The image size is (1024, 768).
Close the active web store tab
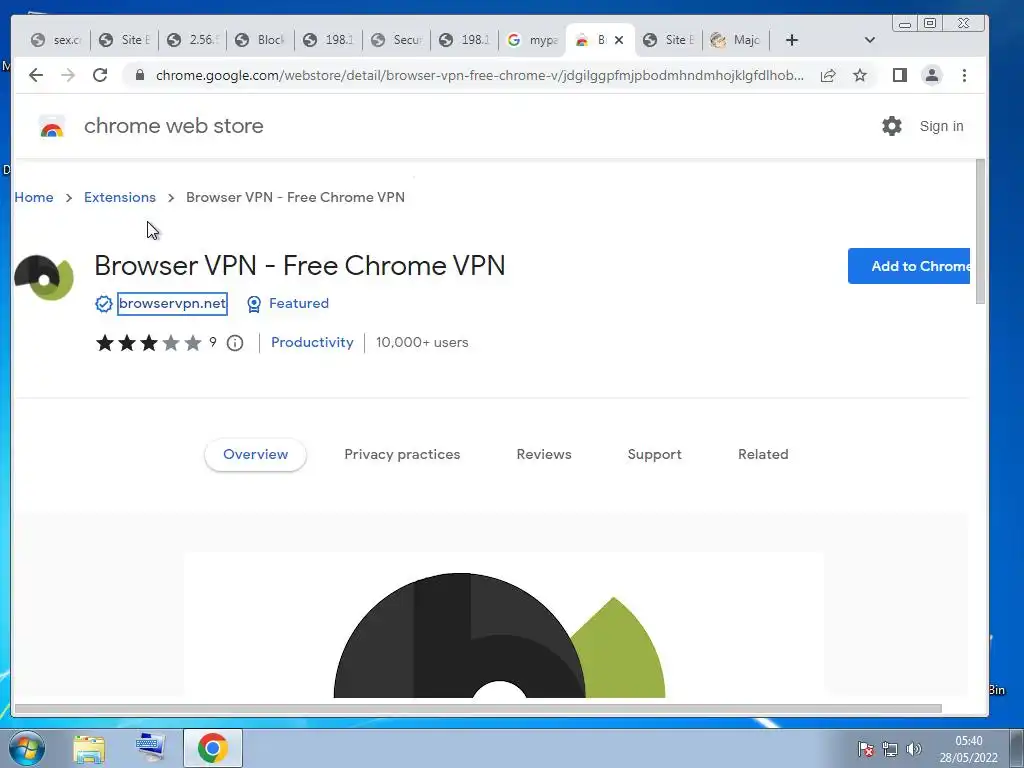click(619, 40)
